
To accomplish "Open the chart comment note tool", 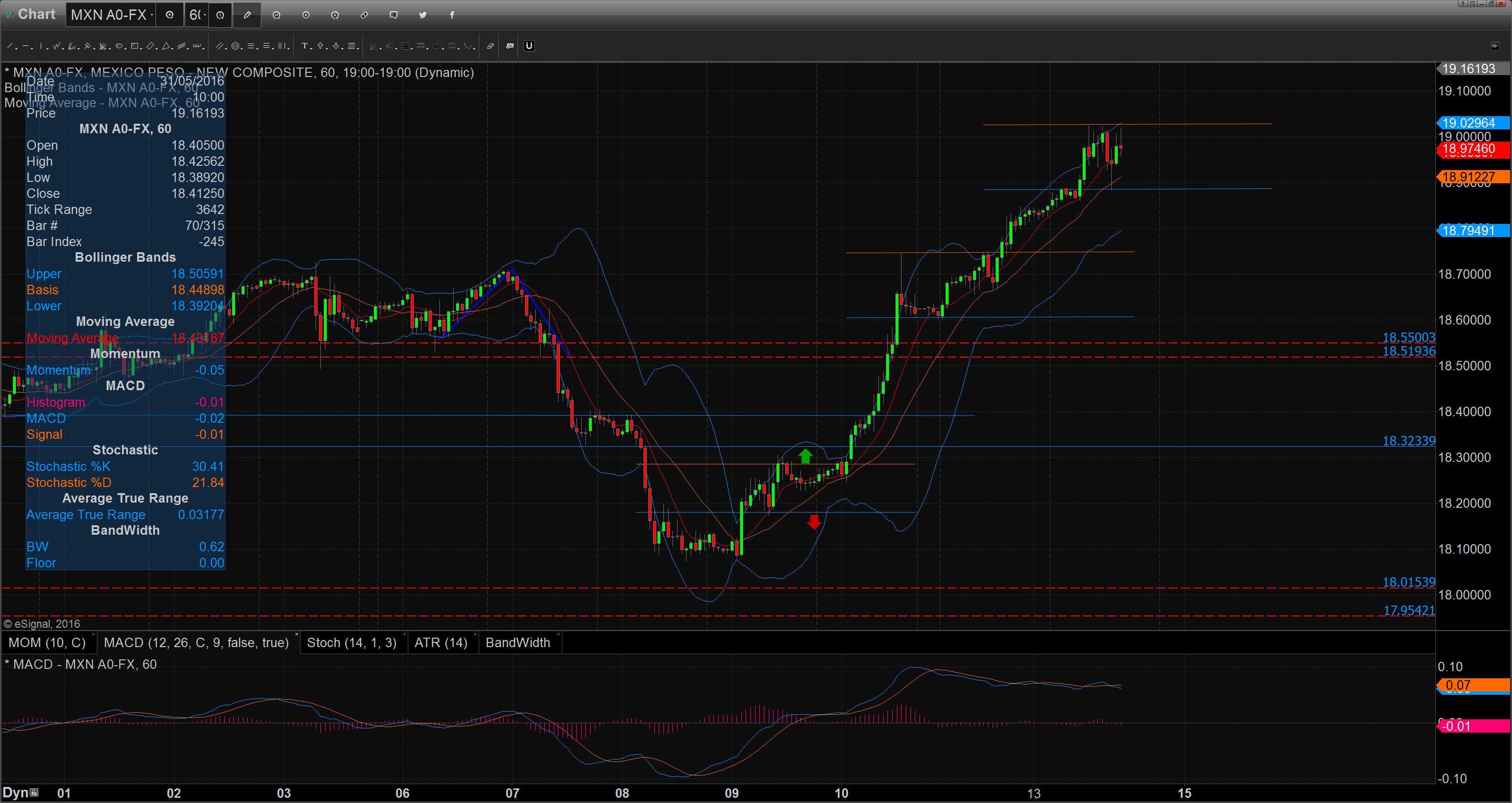I will tap(510, 46).
